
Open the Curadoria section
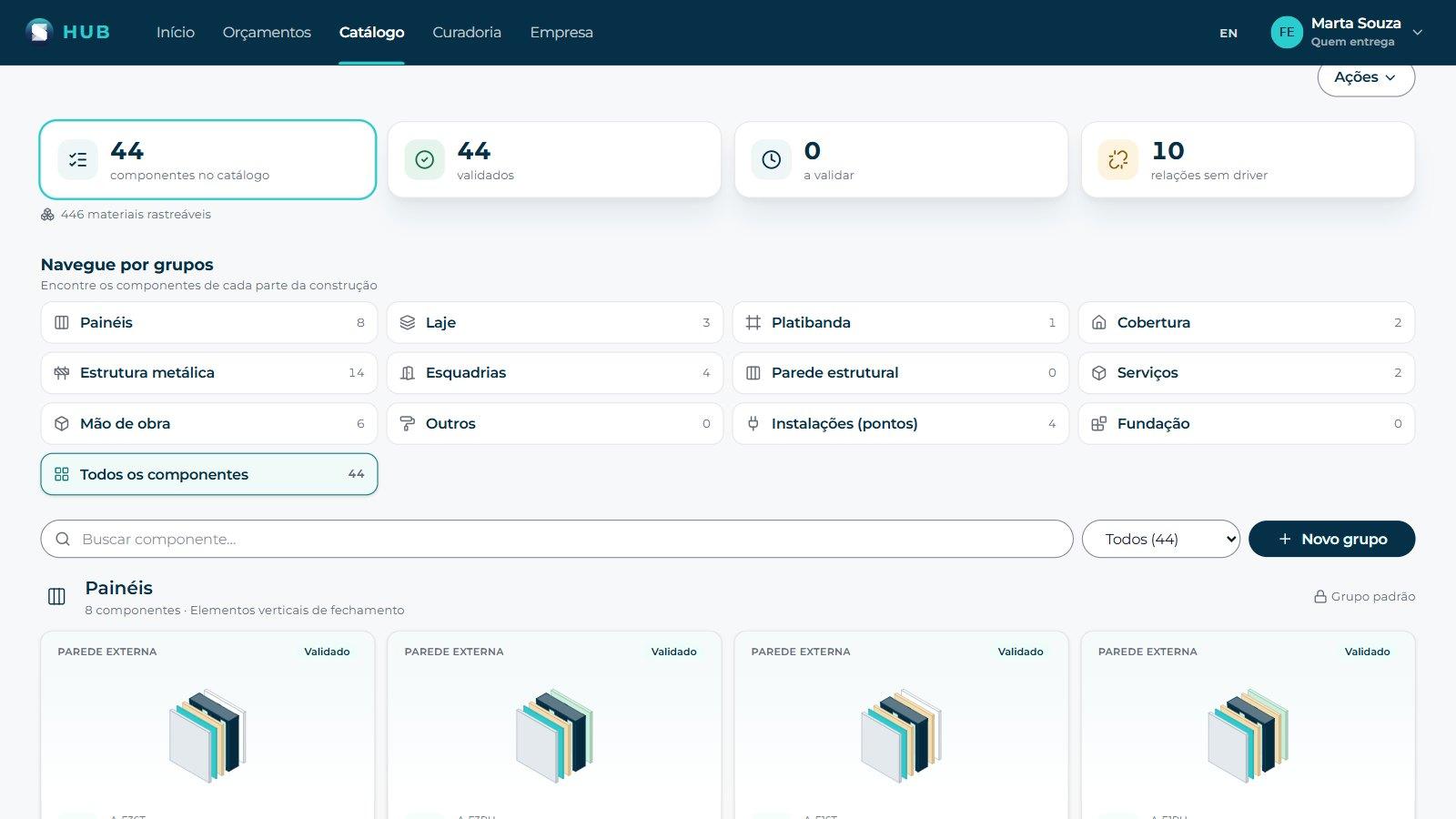[467, 32]
